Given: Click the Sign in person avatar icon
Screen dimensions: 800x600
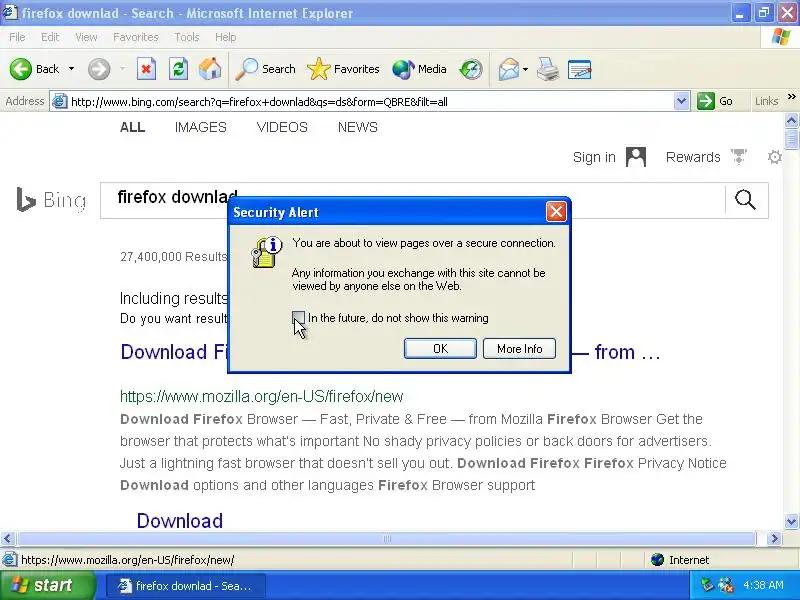Looking at the screenshot, I should pyautogui.click(x=636, y=157).
